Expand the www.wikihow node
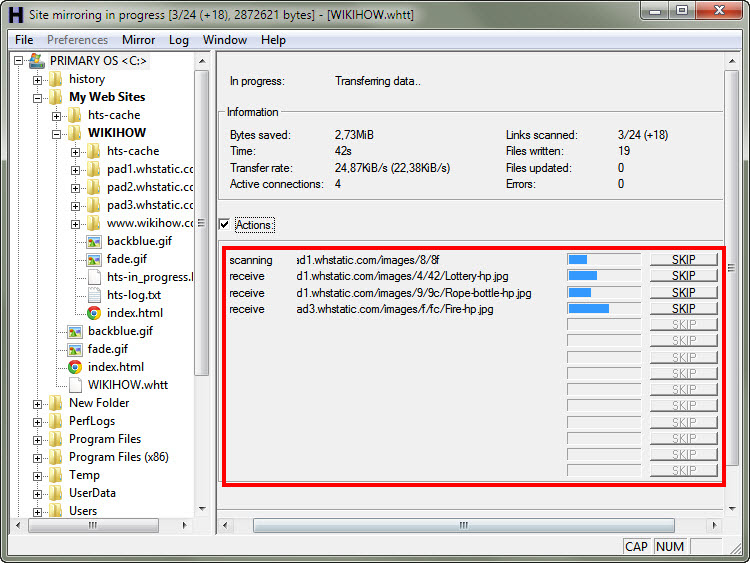The width and height of the screenshot is (750, 563). (x=75, y=224)
